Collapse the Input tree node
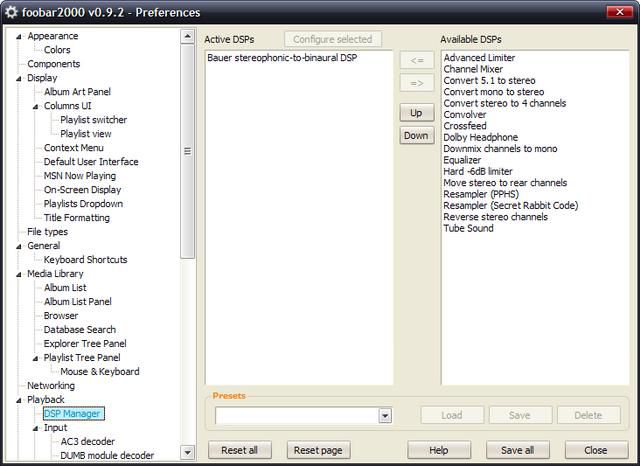This screenshot has width=640, height=466. click(x=36, y=428)
